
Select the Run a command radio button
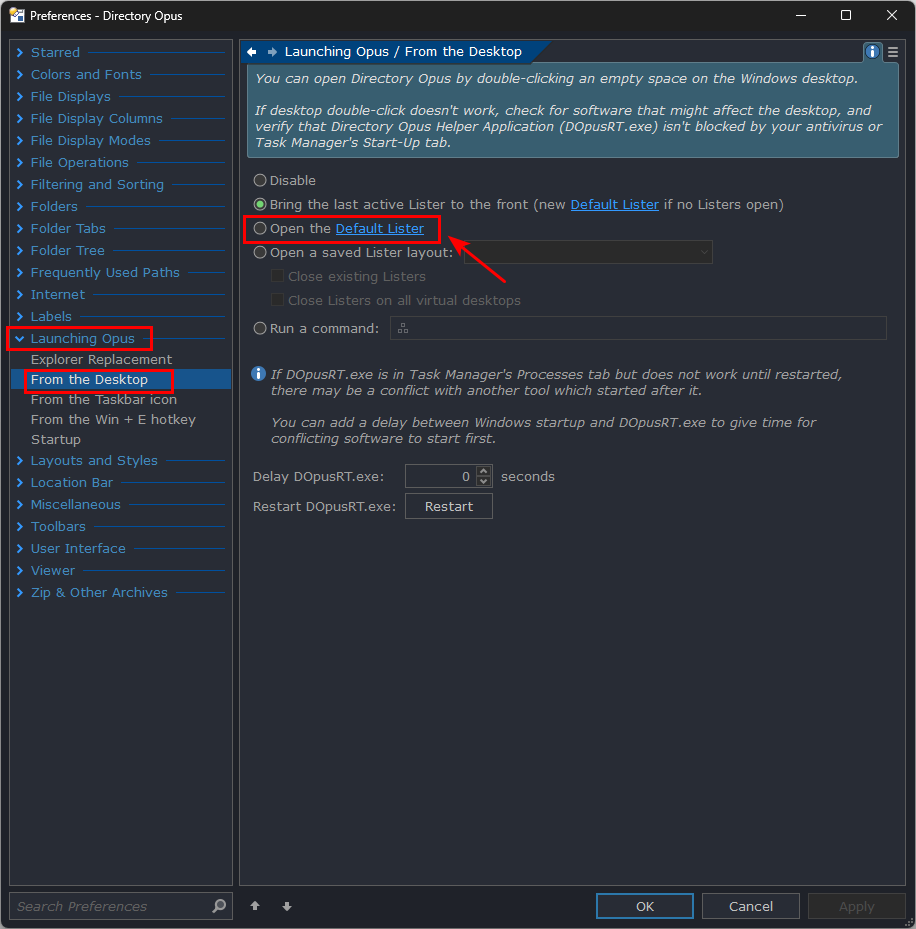click(260, 328)
